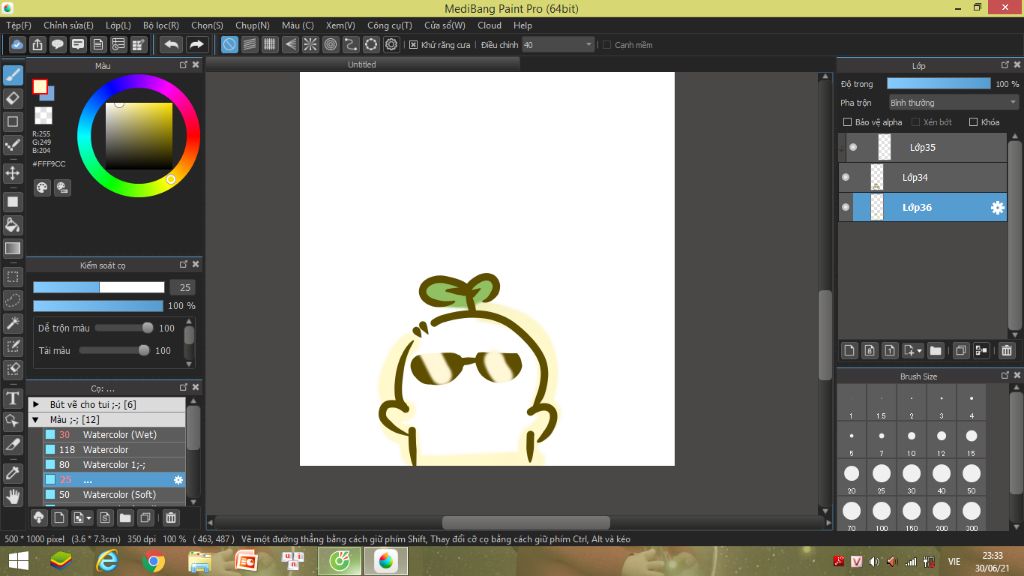Delete brush with trash icon in brush panel
1024x576 pixels.
[170, 518]
